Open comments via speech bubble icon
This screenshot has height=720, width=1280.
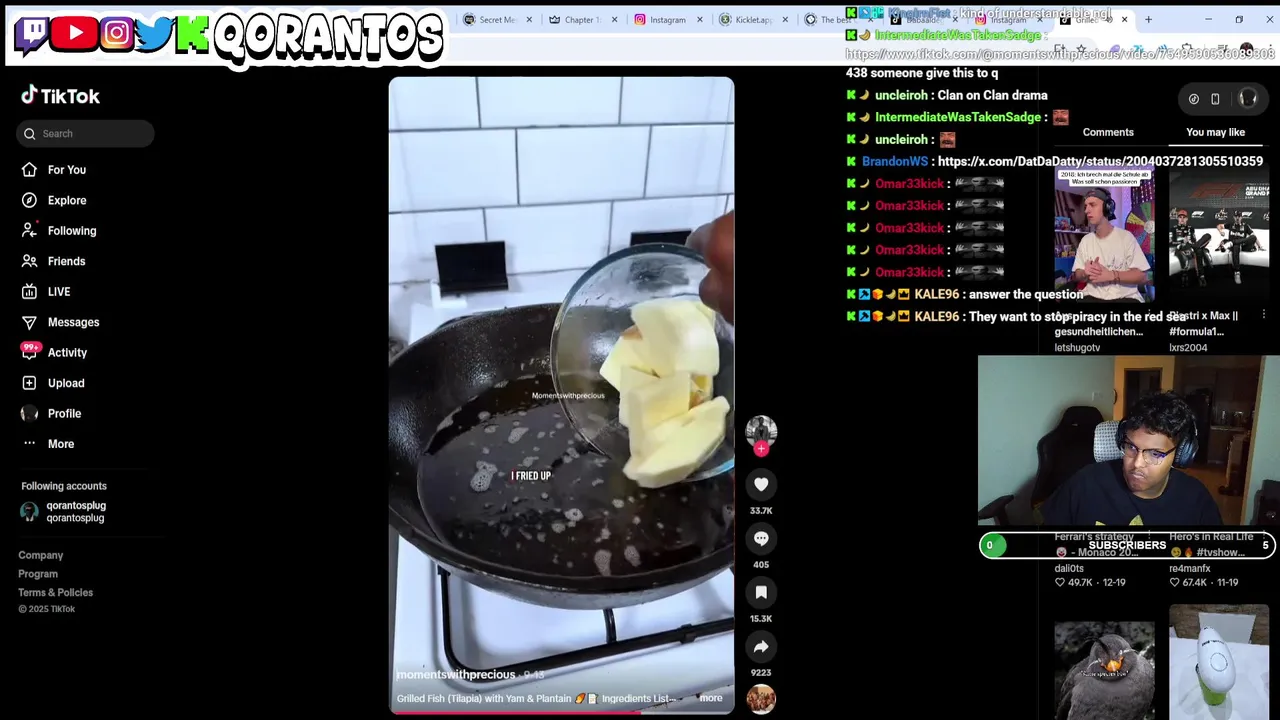click(x=761, y=538)
